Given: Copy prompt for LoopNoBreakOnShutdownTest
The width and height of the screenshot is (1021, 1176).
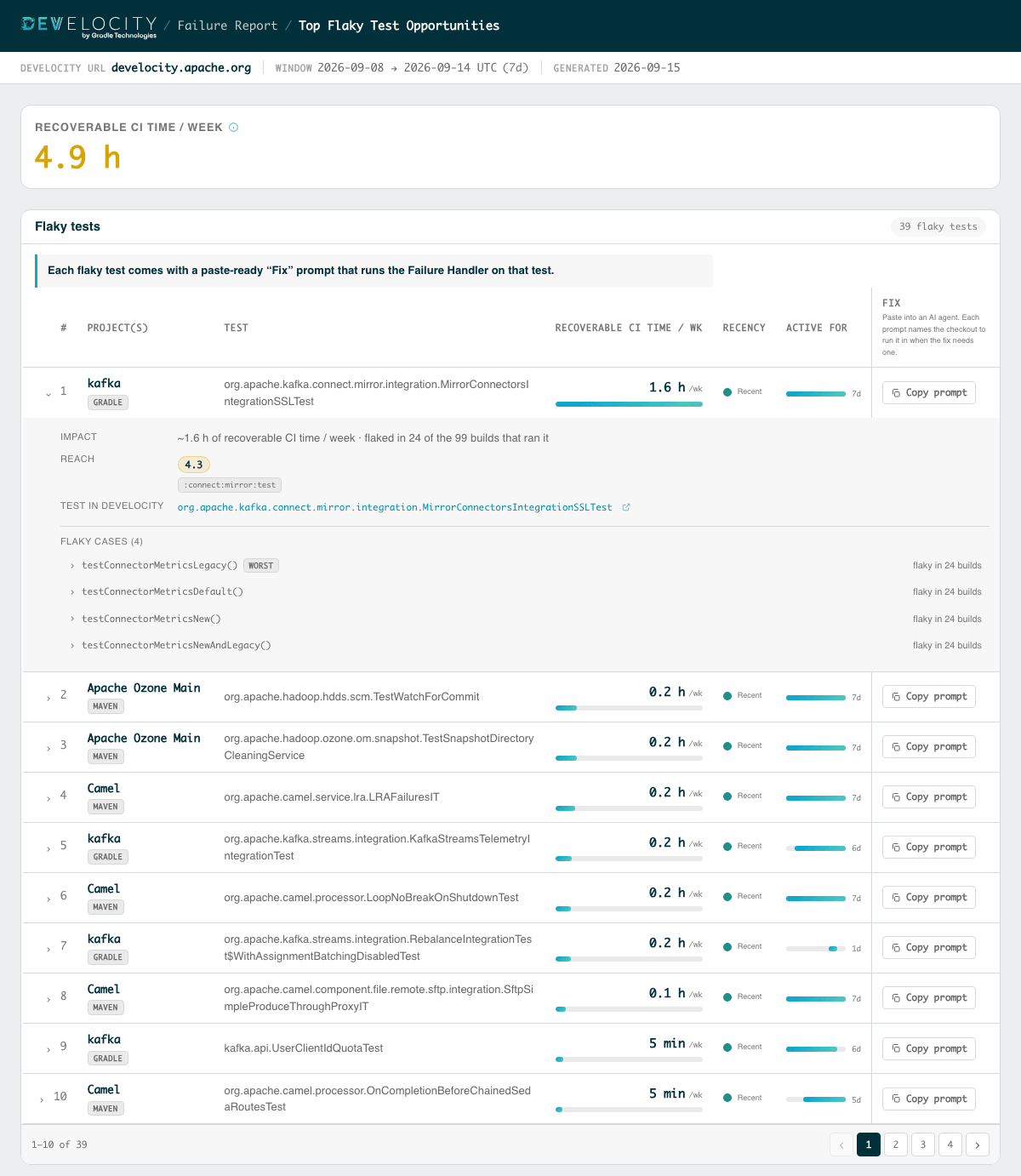Looking at the screenshot, I should (929, 897).
